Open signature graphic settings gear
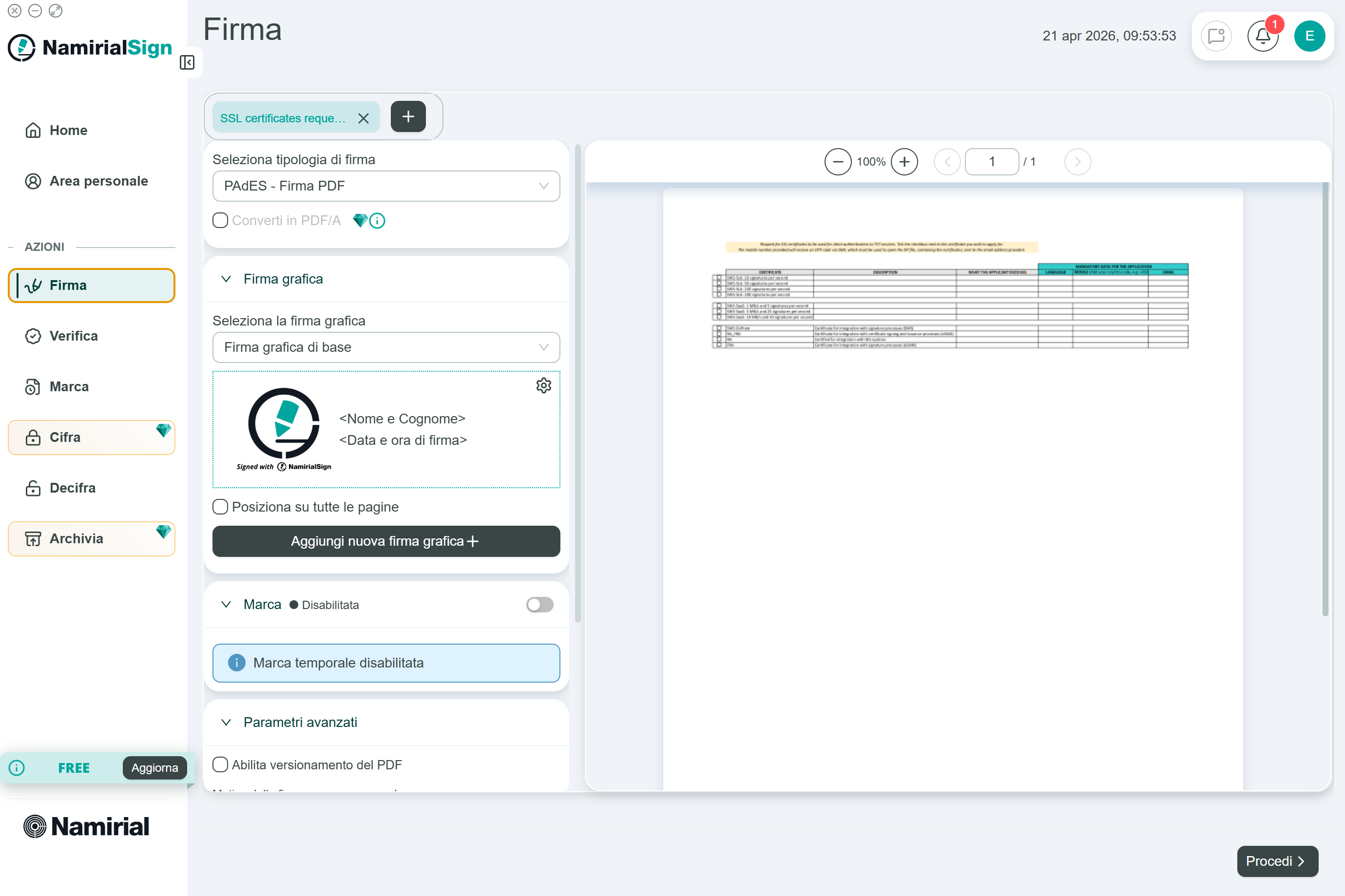The height and width of the screenshot is (896, 1345). (x=543, y=386)
